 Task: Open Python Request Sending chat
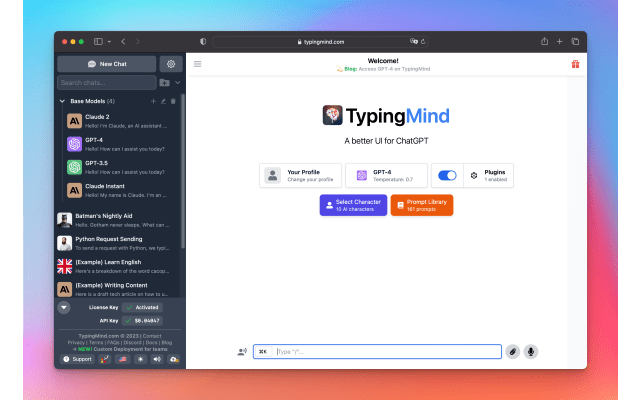click(118, 243)
